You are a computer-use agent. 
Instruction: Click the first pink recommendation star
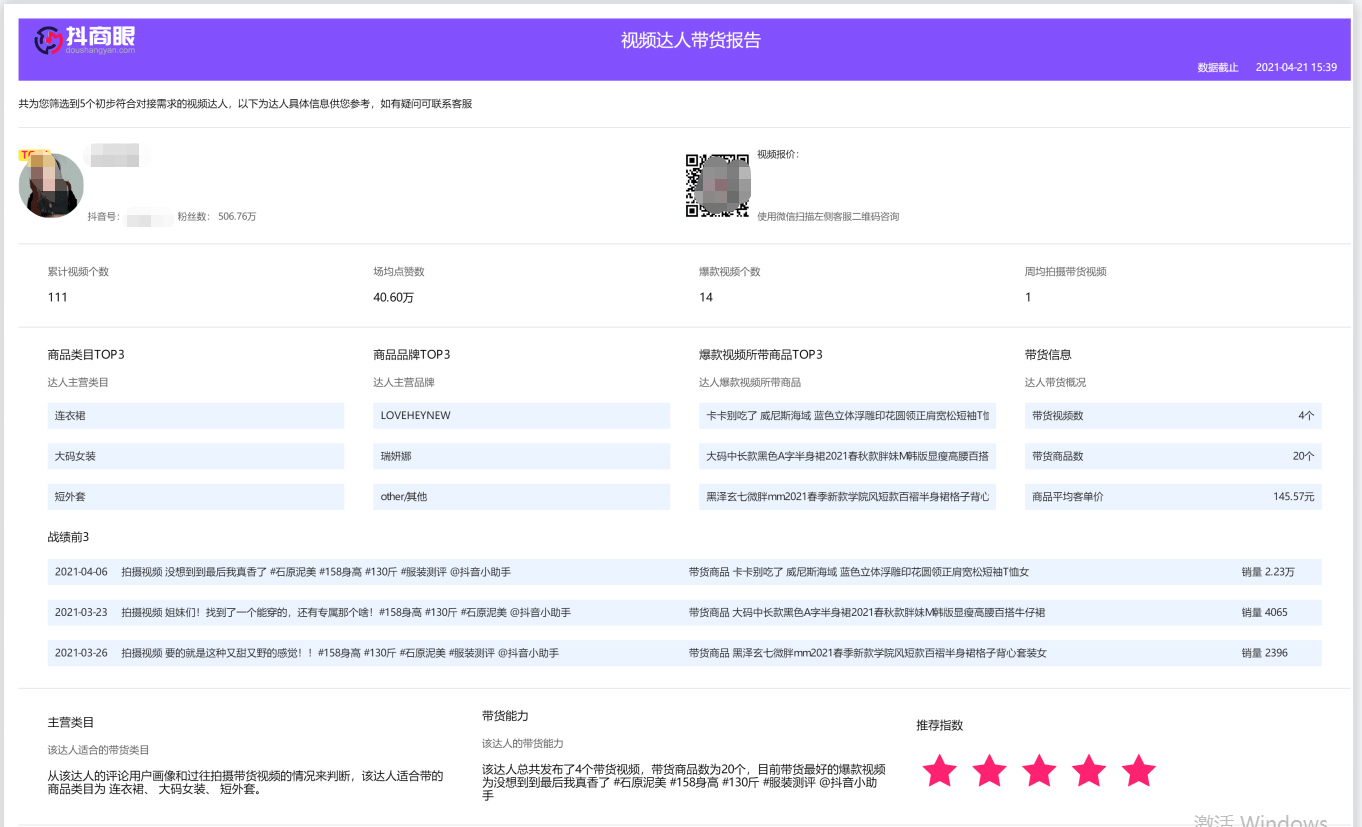pyautogui.click(x=939, y=771)
